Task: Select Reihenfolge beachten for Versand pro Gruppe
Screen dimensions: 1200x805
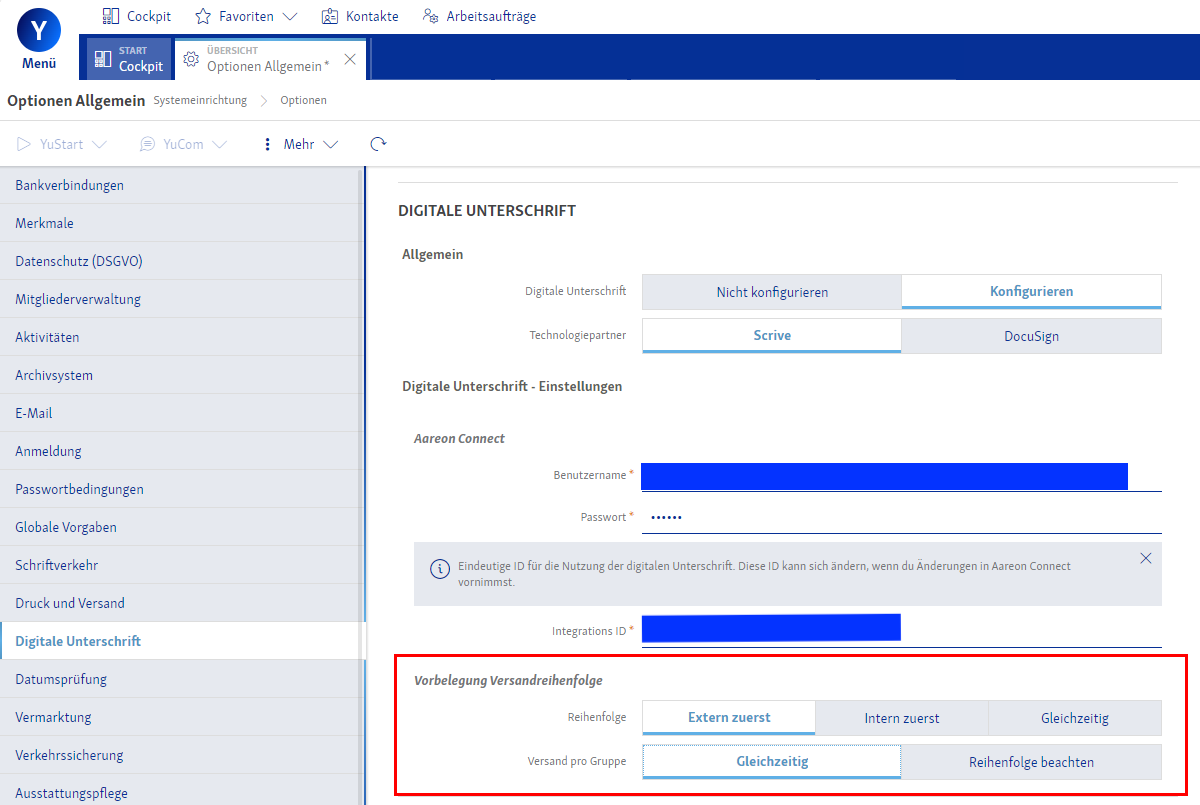Action: tap(1031, 762)
